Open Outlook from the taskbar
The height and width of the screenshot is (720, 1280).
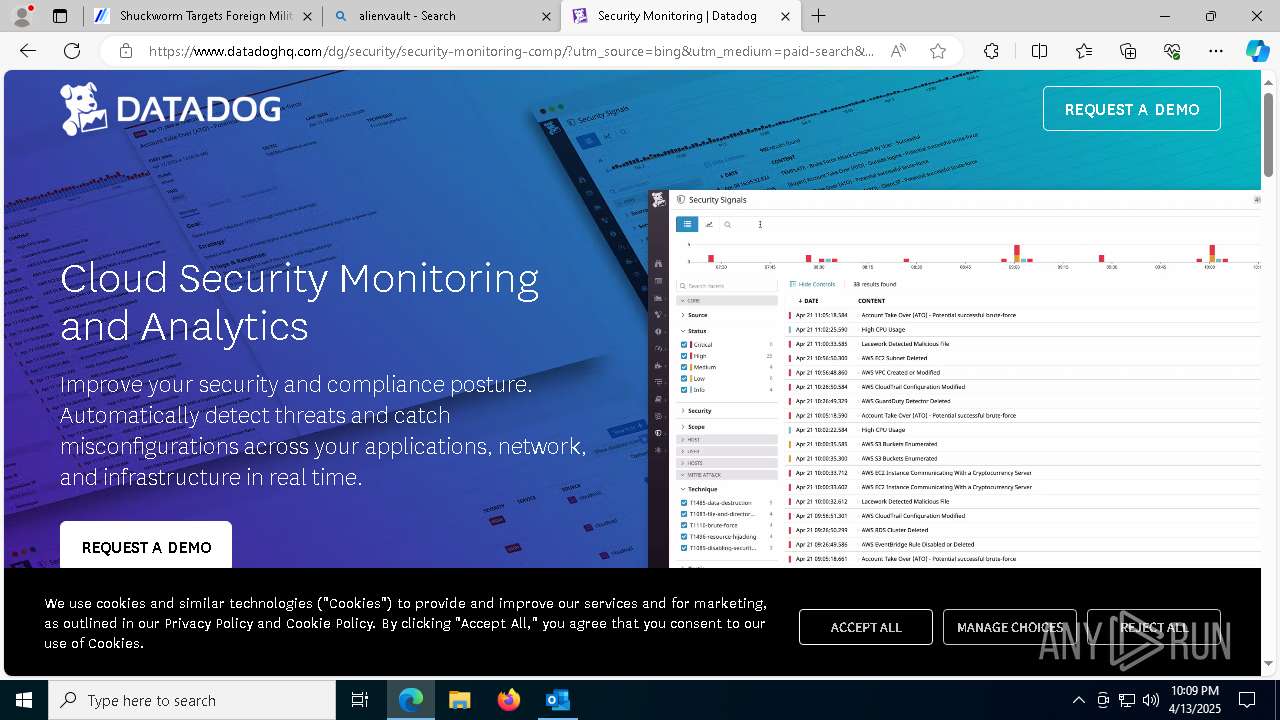pyautogui.click(x=557, y=700)
